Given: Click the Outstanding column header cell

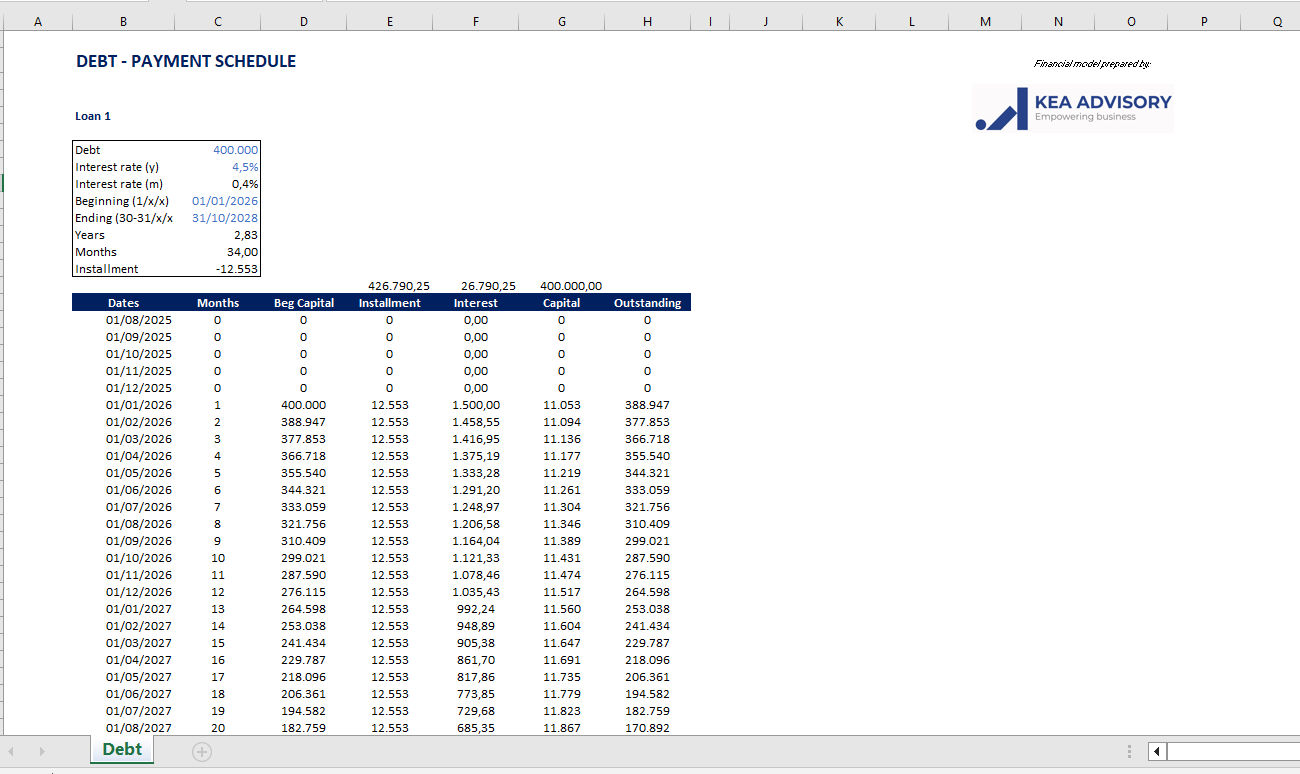Looking at the screenshot, I should (x=647, y=303).
